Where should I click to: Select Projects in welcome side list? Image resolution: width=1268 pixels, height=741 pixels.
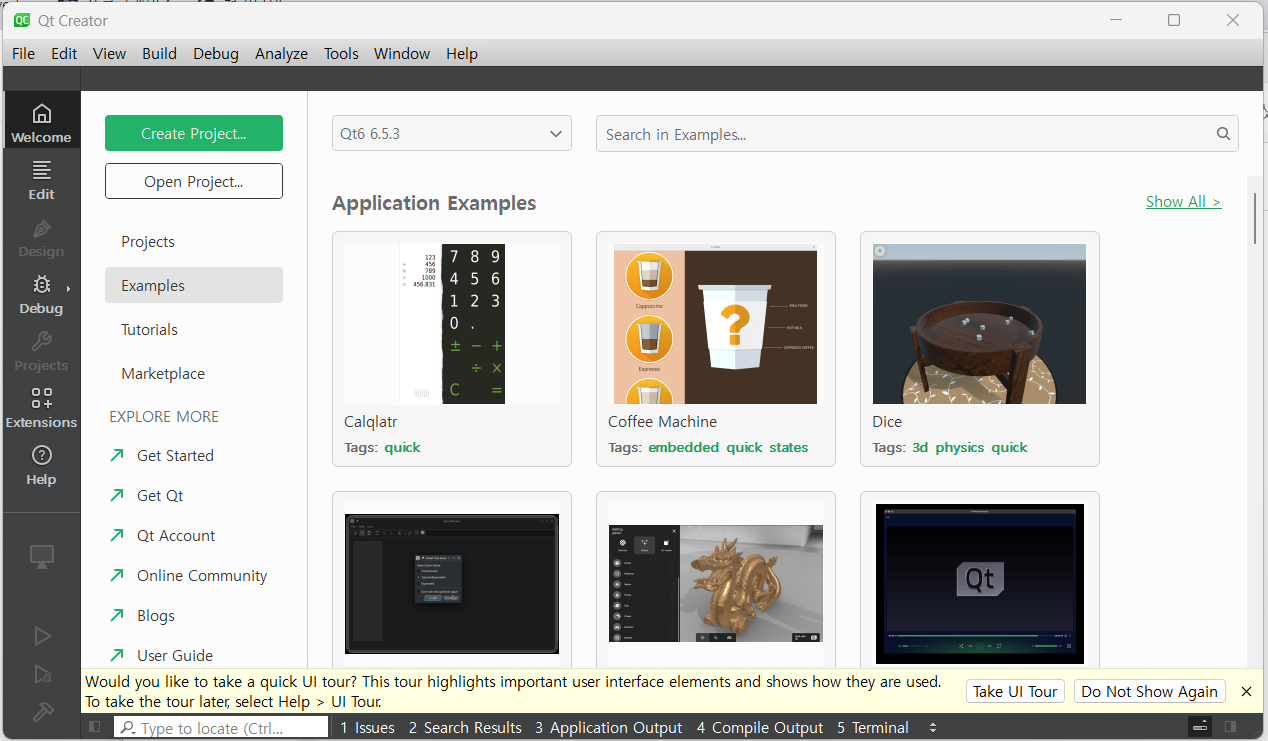click(194, 241)
